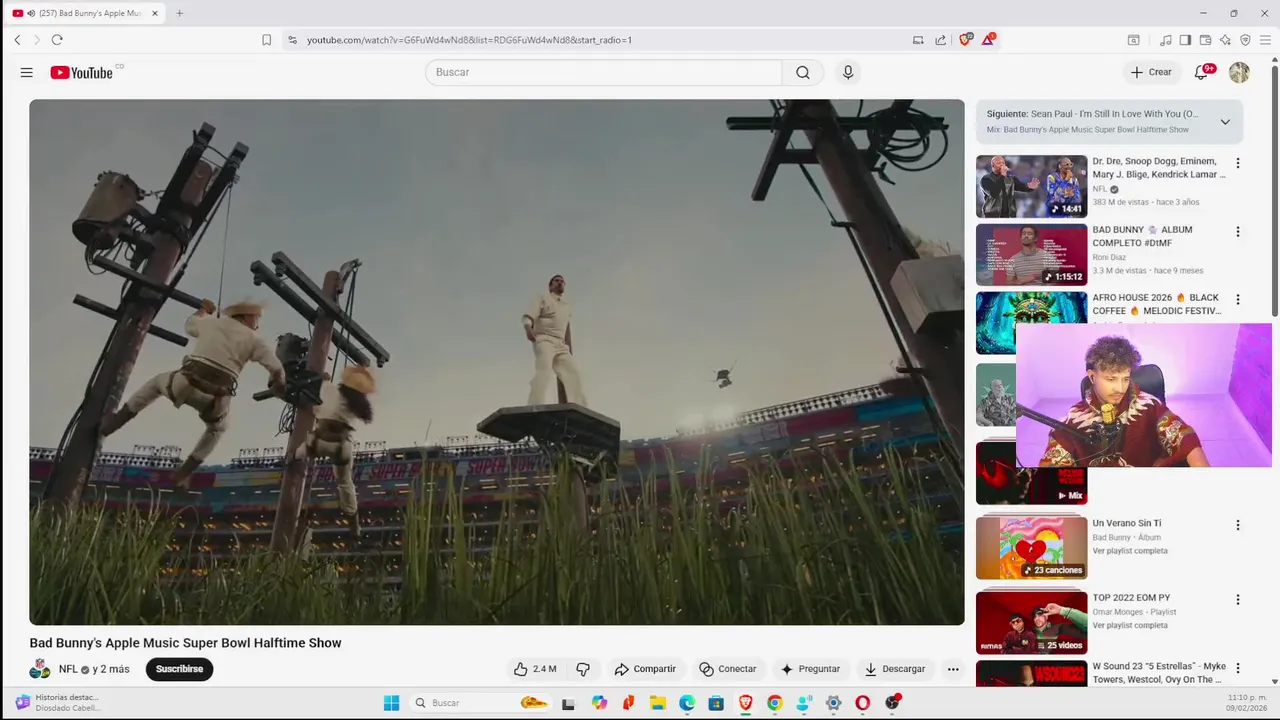Open more actions below the video
This screenshot has width=1280, height=720.
click(953, 669)
